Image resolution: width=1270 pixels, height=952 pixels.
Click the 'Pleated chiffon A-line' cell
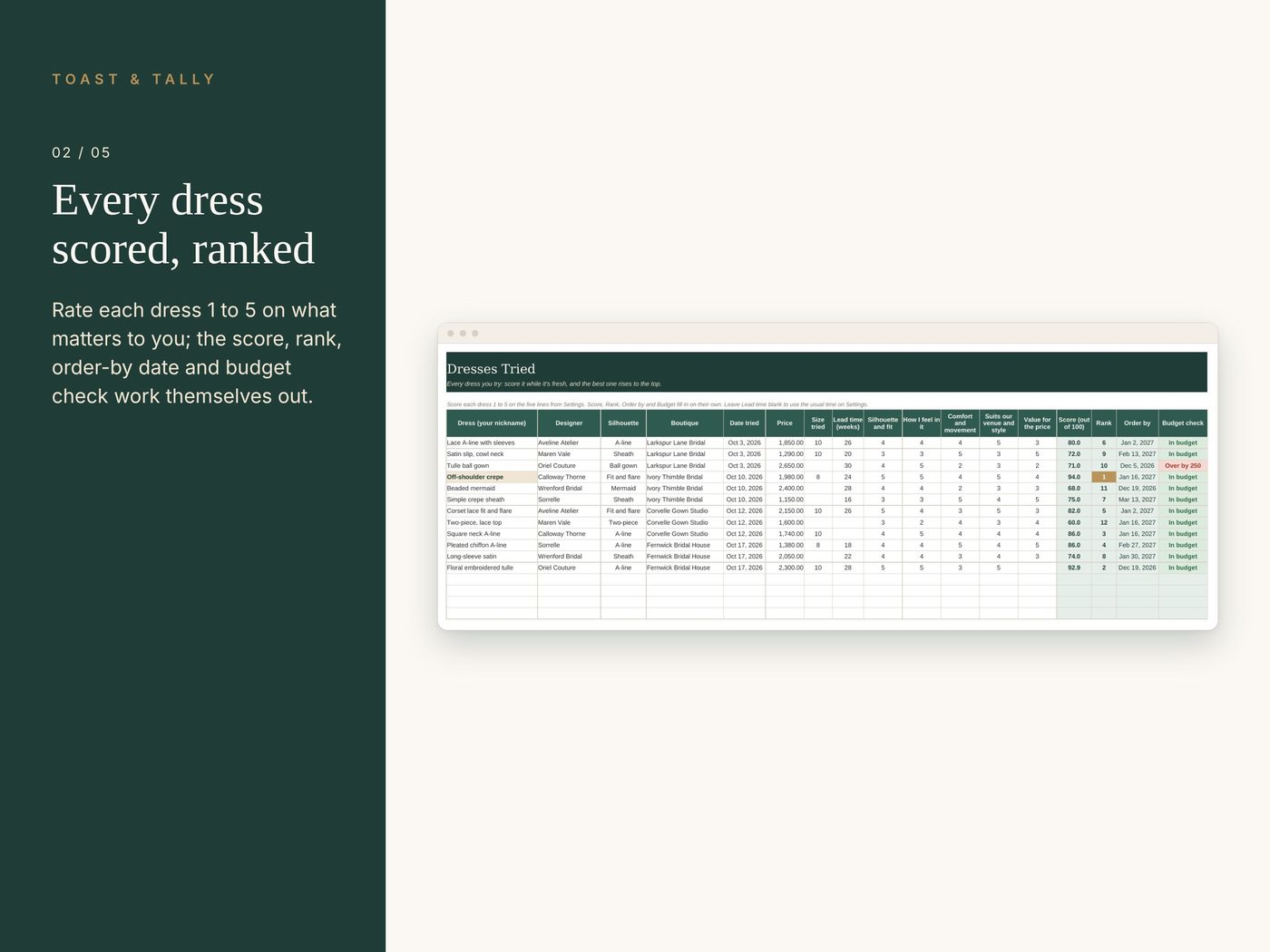click(x=492, y=545)
